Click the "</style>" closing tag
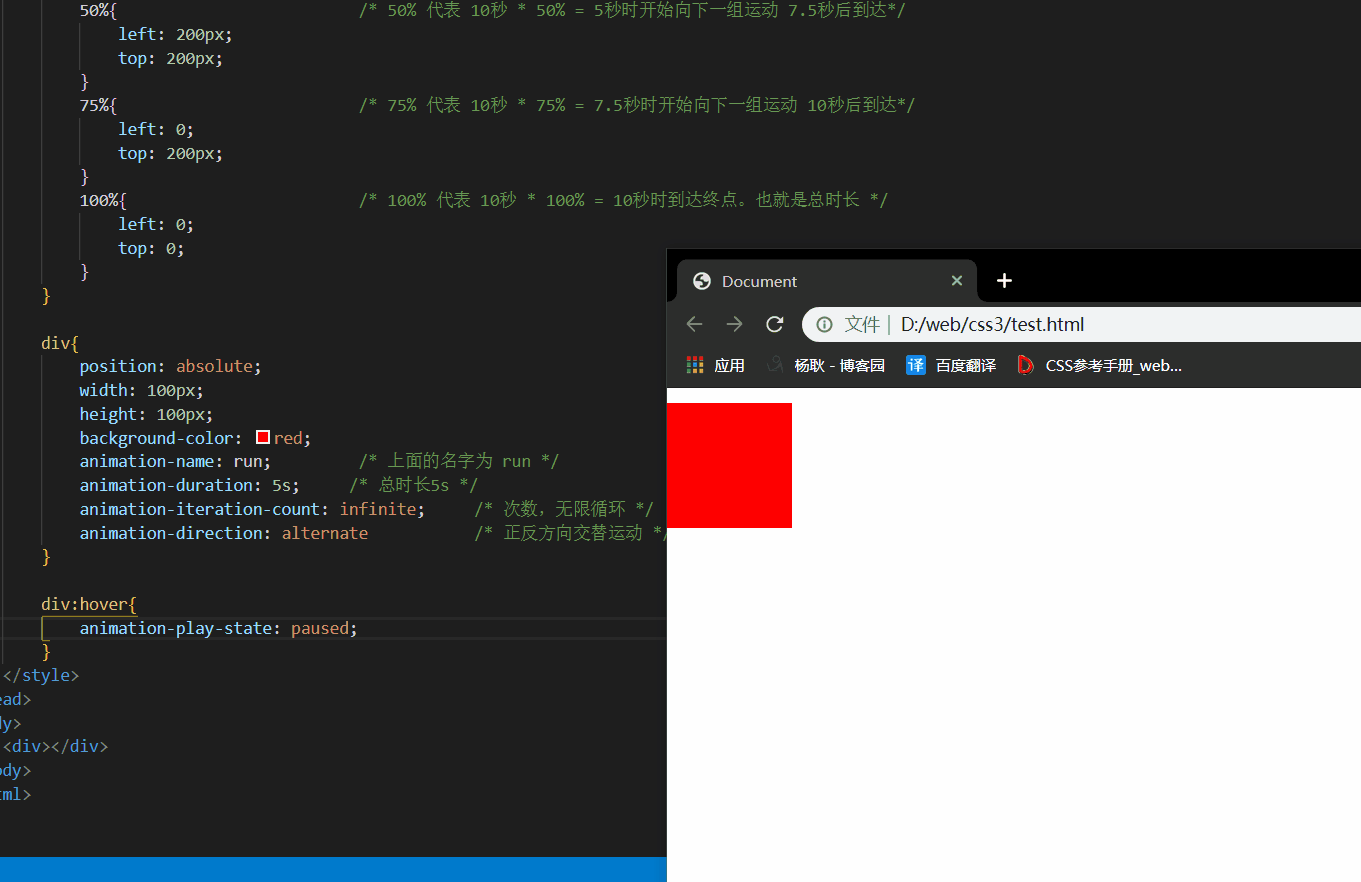 pos(41,675)
